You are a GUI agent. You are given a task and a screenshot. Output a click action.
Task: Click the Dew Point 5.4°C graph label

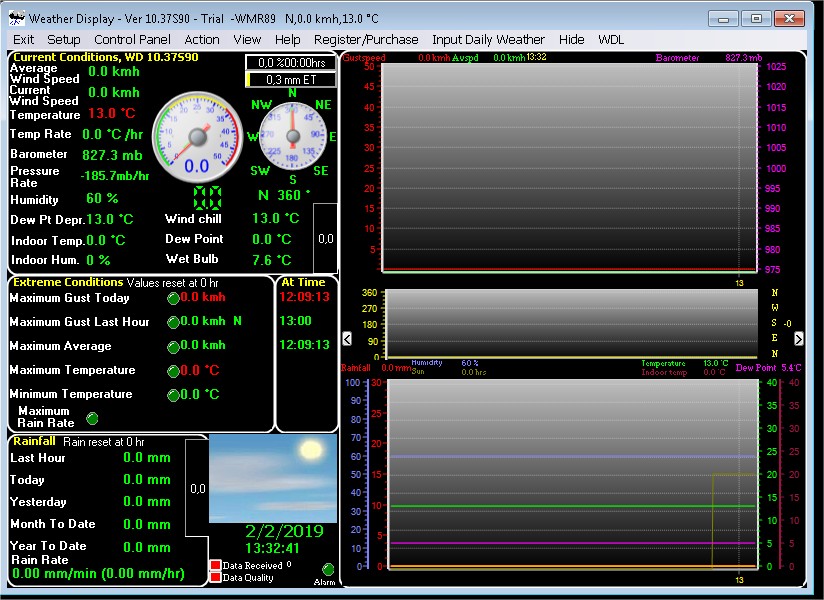(x=768, y=368)
